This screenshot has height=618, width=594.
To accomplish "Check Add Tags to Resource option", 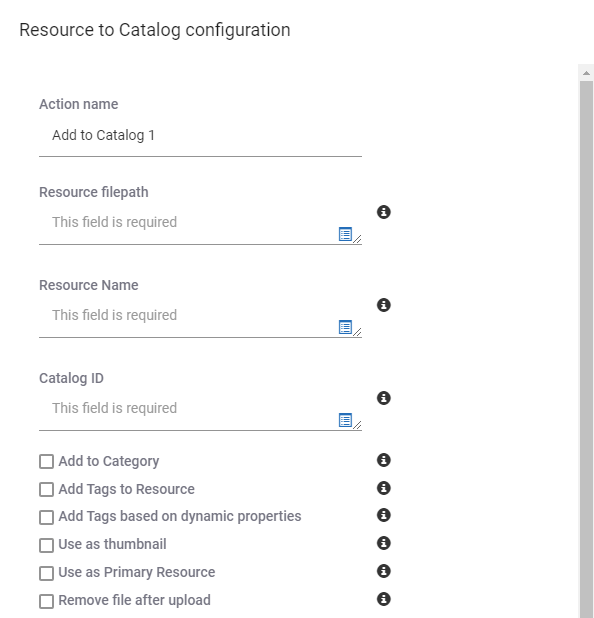I will tap(47, 490).
